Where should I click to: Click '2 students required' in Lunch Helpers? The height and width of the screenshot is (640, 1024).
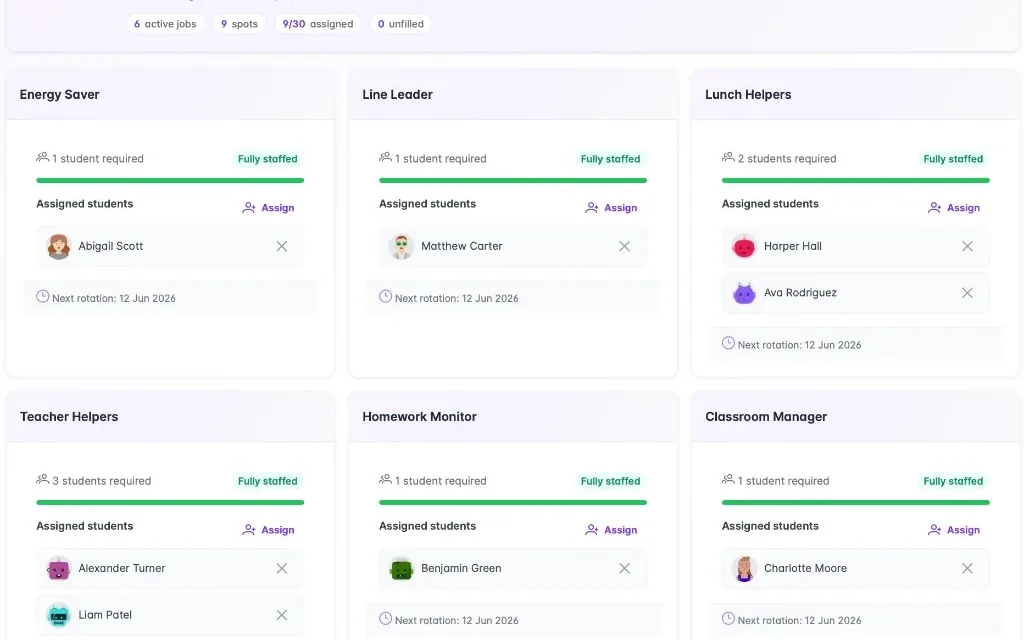tap(787, 159)
